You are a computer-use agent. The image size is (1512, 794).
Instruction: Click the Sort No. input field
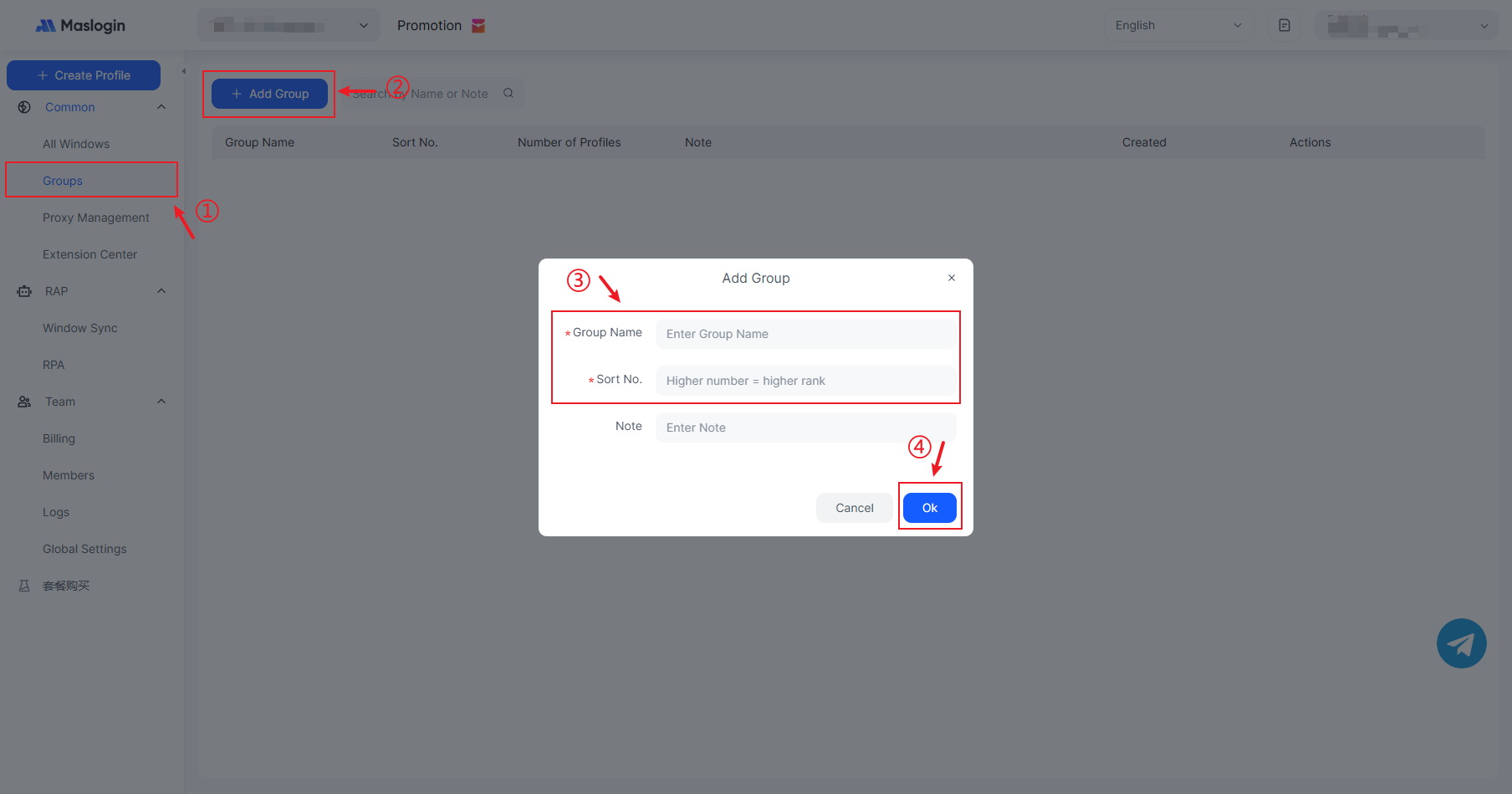click(805, 381)
